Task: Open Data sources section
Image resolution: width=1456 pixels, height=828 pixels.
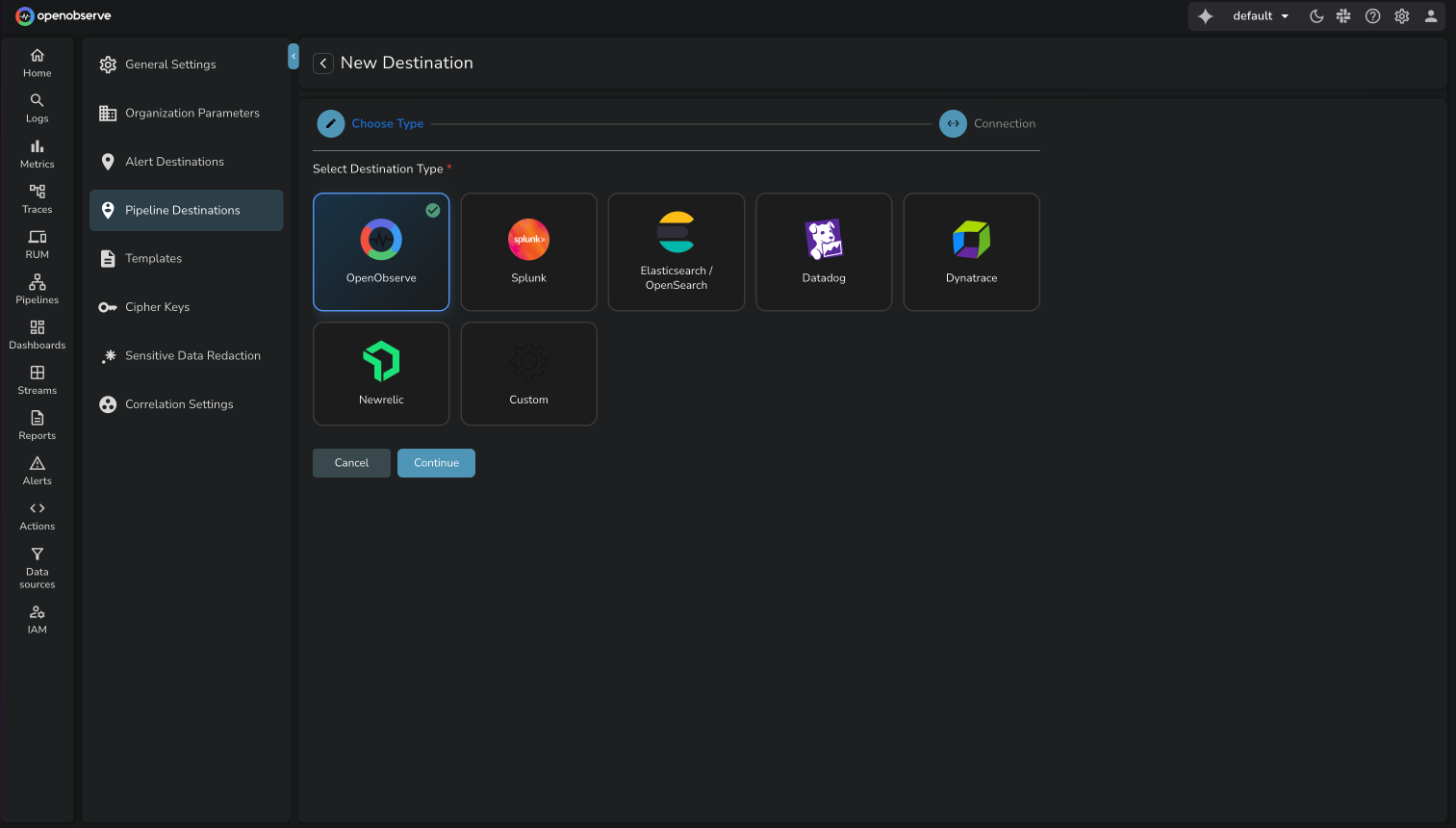Action: 38,567
